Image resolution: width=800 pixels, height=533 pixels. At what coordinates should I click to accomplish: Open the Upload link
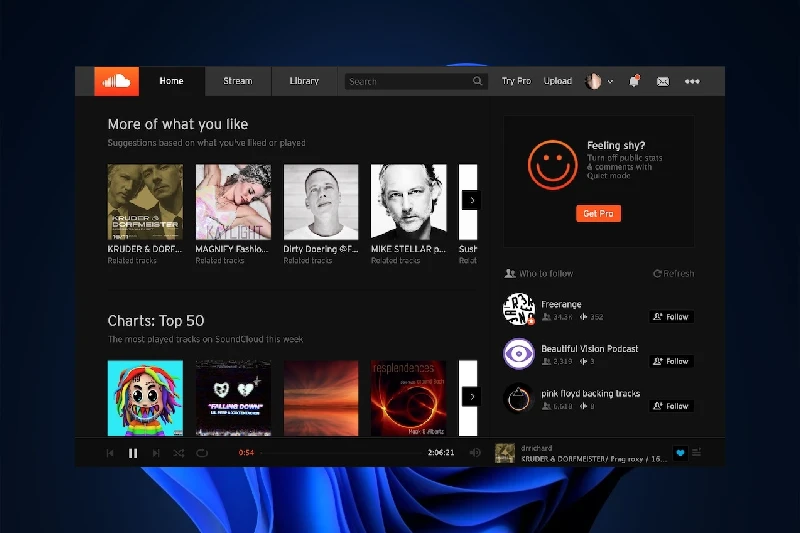pos(558,81)
